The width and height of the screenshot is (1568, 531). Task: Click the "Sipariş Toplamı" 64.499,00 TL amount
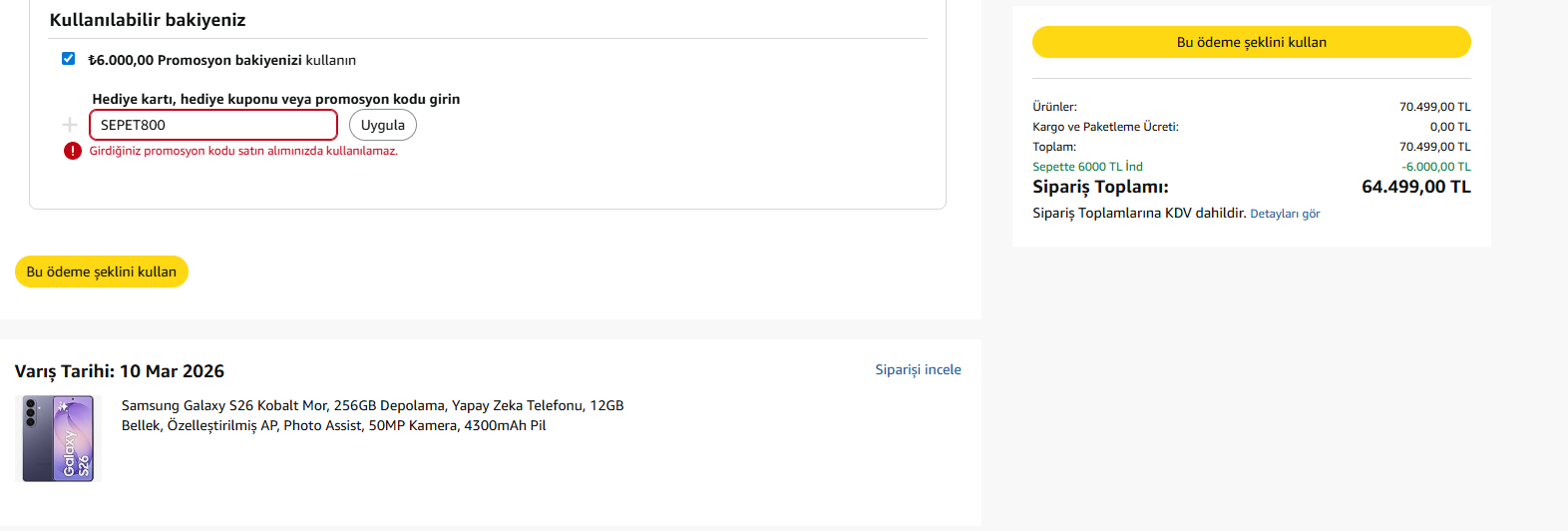click(x=1415, y=187)
